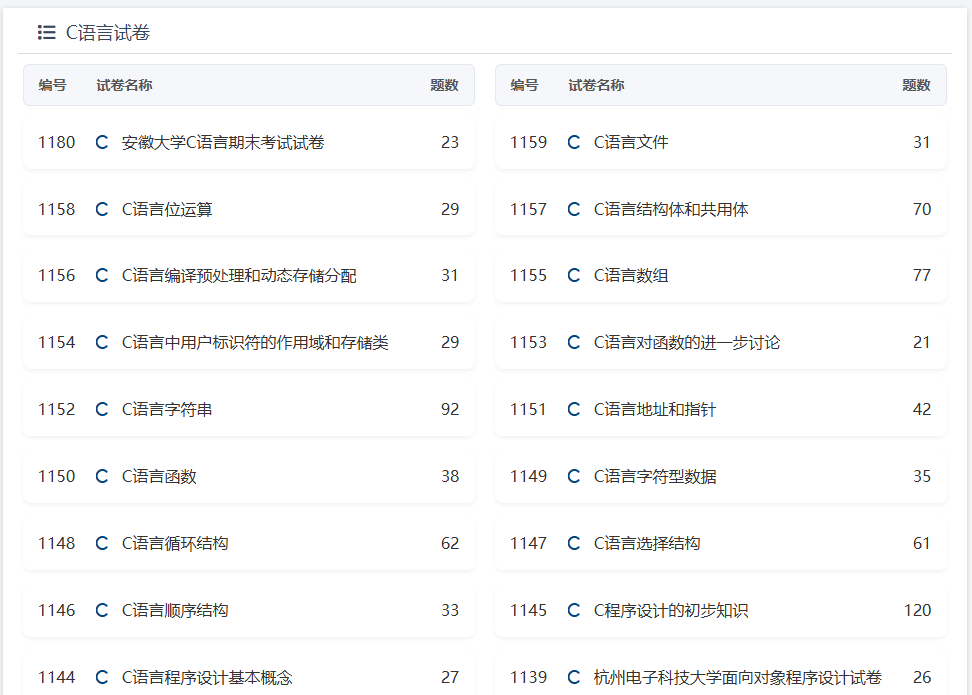Open C语言程序设计基本概念 paper
This screenshot has height=695, width=972.
tap(207, 677)
